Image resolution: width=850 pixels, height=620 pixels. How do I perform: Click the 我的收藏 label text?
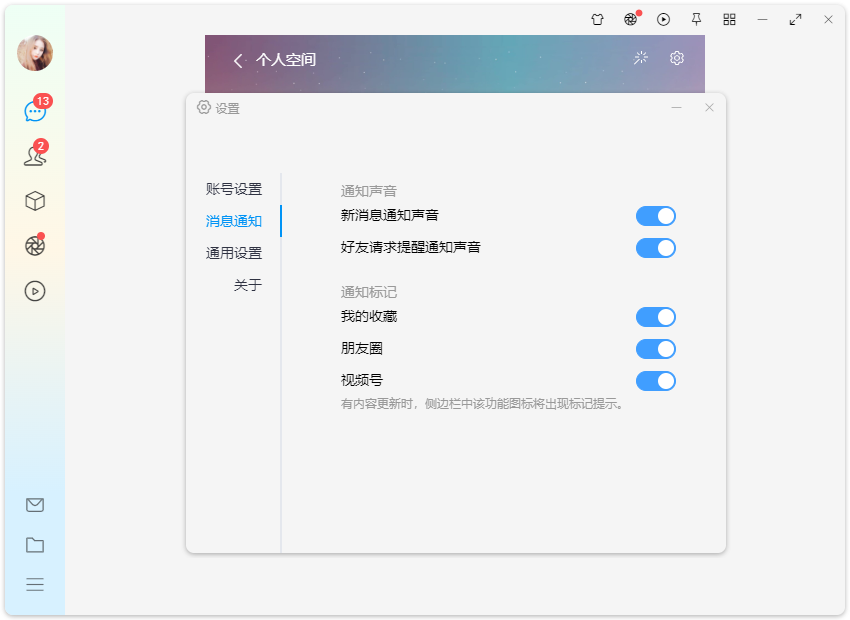click(x=369, y=317)
